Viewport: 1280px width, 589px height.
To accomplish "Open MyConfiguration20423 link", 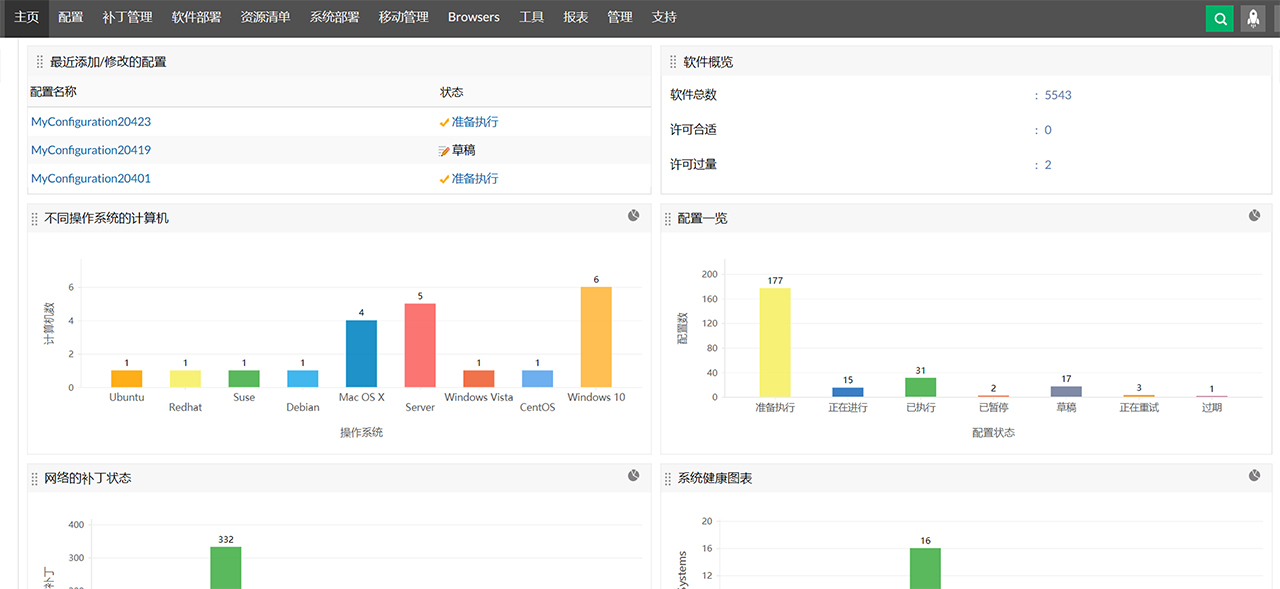I will 91,122.
